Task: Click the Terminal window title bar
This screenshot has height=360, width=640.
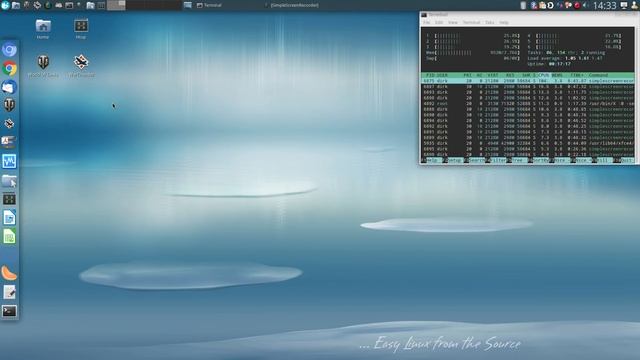Action: click(528, 15)
